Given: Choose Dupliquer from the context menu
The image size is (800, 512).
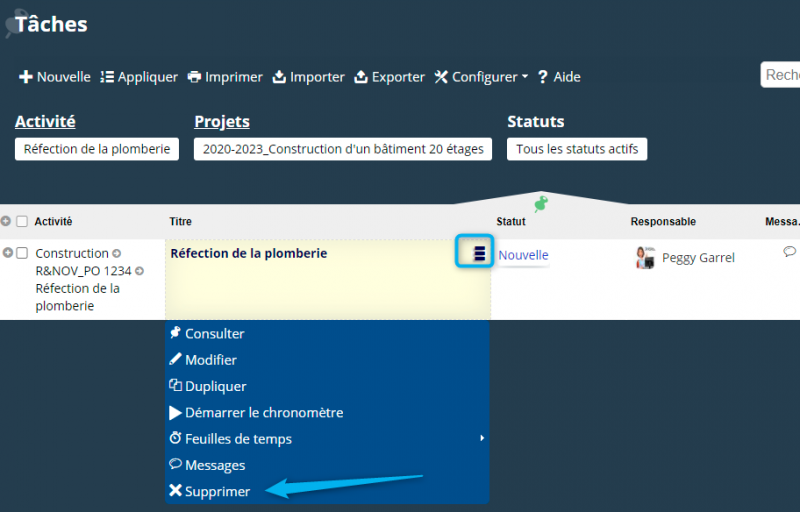Looking at the screenshot, I should point(215,386).
